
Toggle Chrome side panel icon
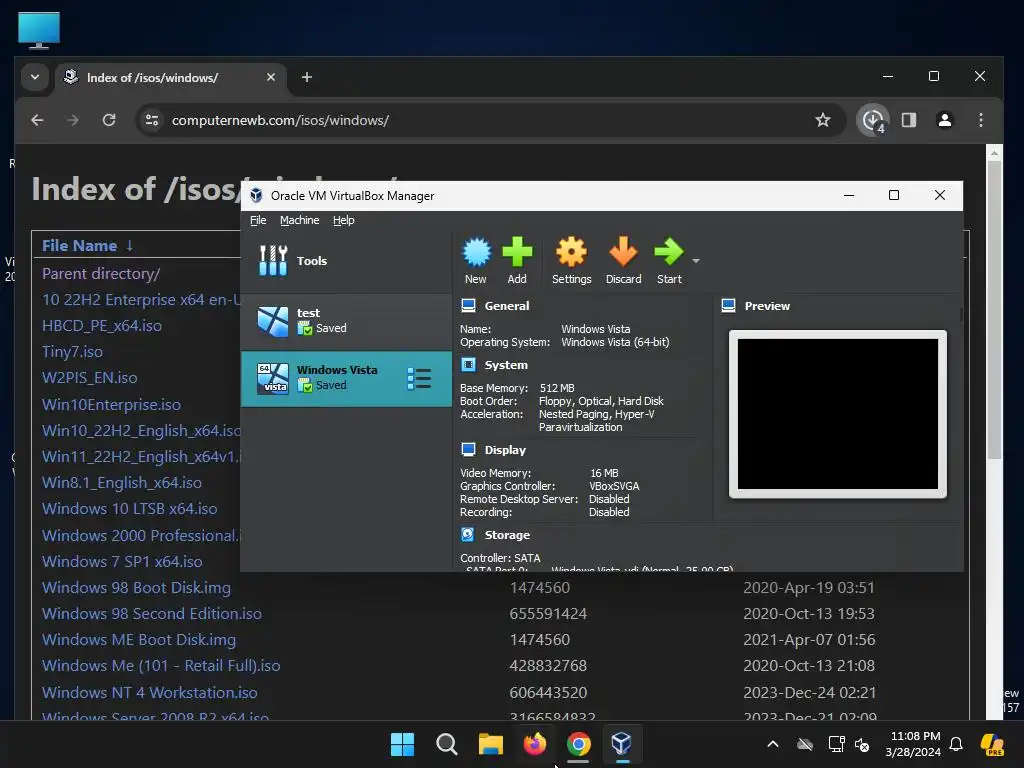tap(909, 120)
